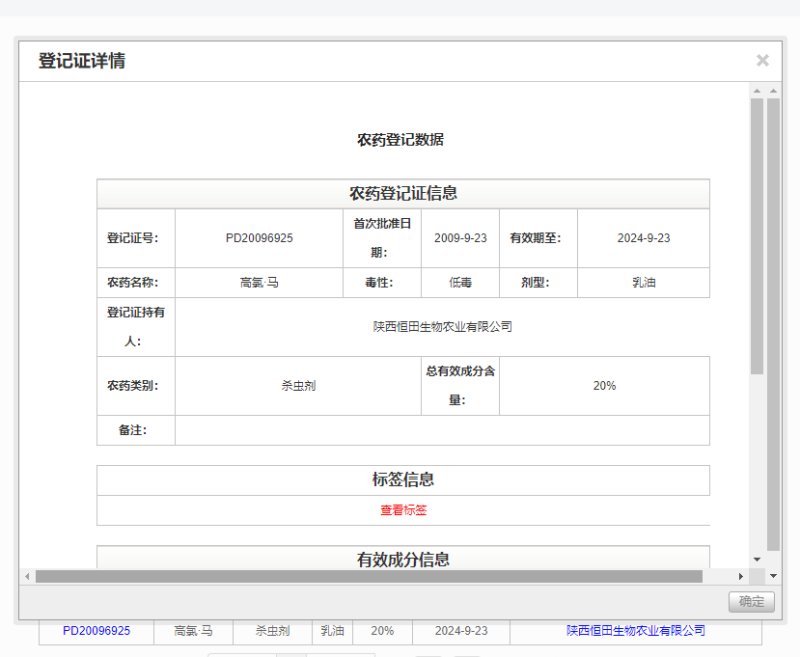
Task: Close the 登记证详情 dialog with the X
Action: [762, 60]
